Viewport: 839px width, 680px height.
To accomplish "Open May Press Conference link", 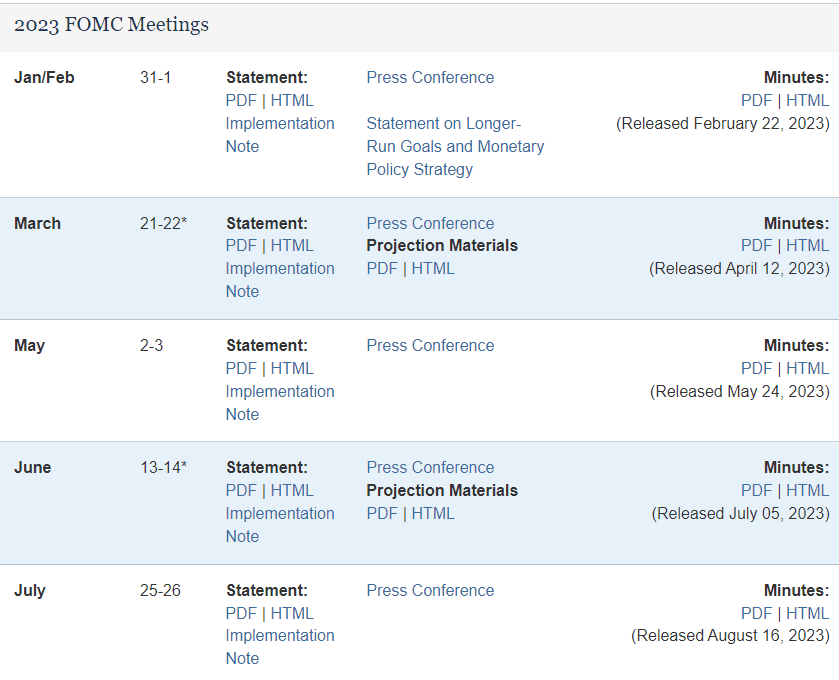I will pos(430,346).
